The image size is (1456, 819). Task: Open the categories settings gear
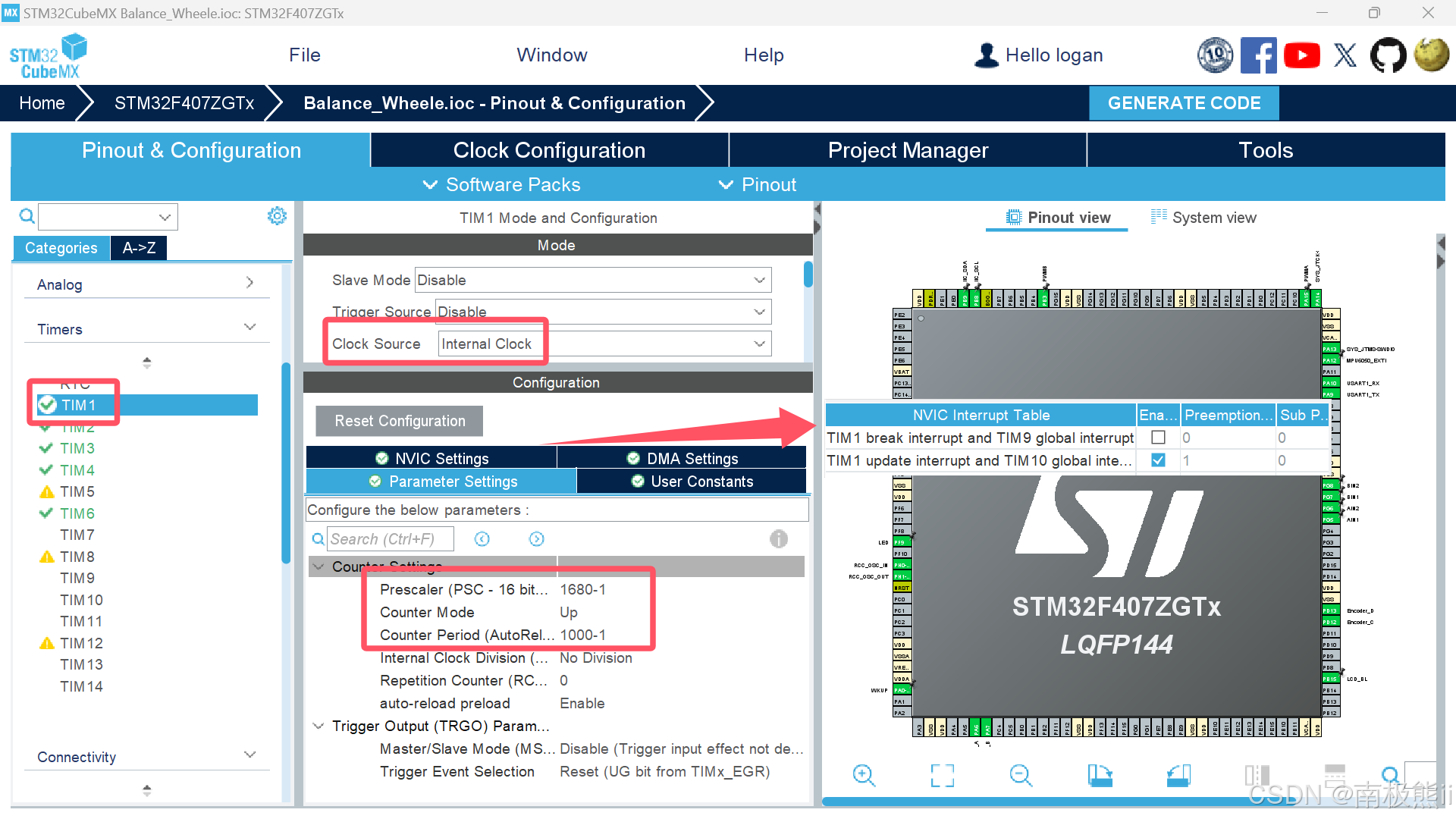point(277,216)
